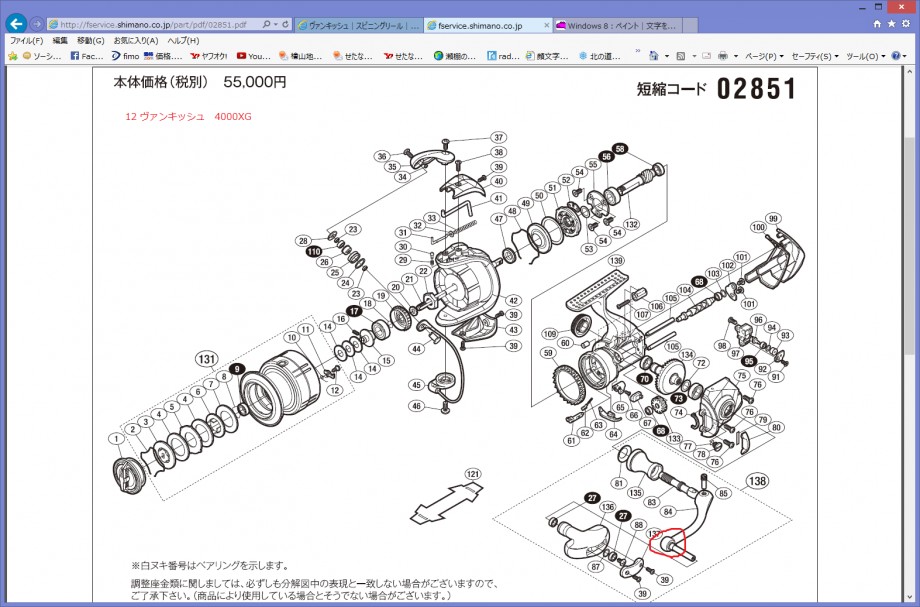Click the black bearing number 110
The image size is (920, 607).
pyautogui.click(x=313, y=251)
